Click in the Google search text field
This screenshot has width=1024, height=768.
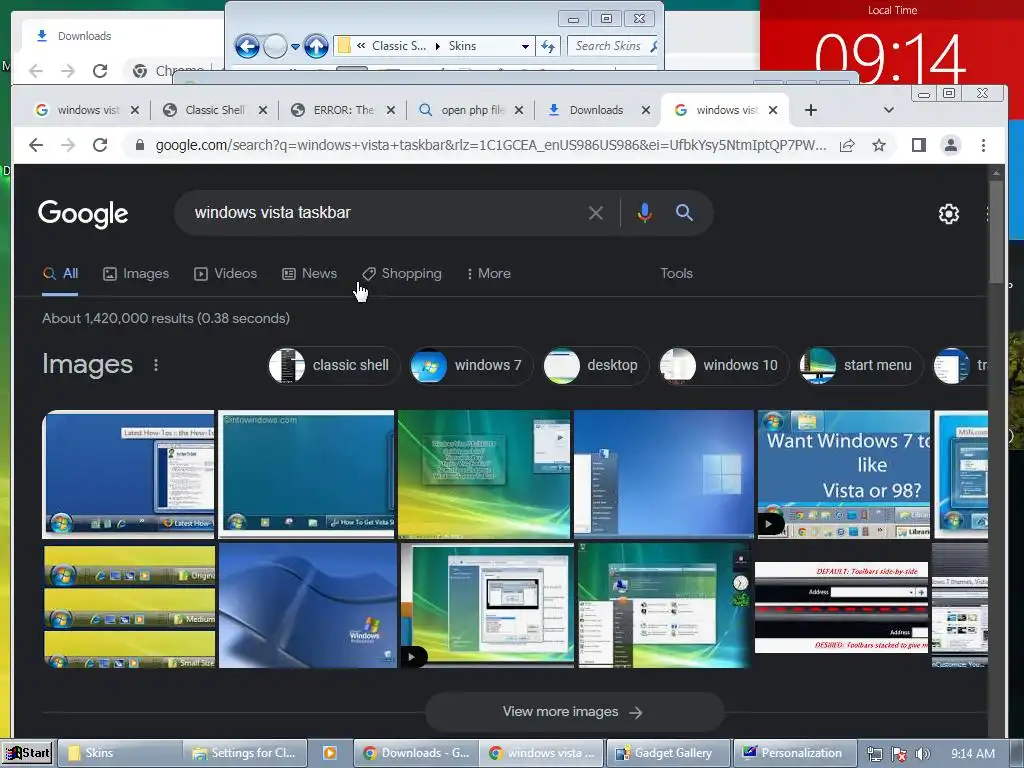pos(385,213)
